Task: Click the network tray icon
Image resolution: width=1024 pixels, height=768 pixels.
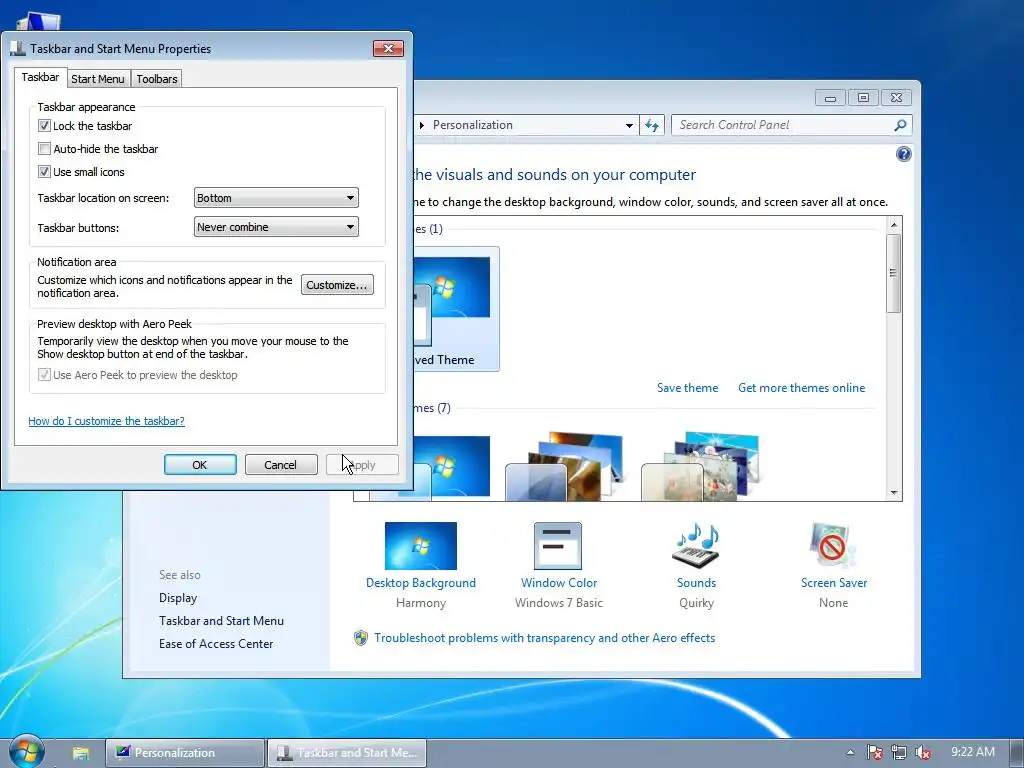Action: click(899, 753)
